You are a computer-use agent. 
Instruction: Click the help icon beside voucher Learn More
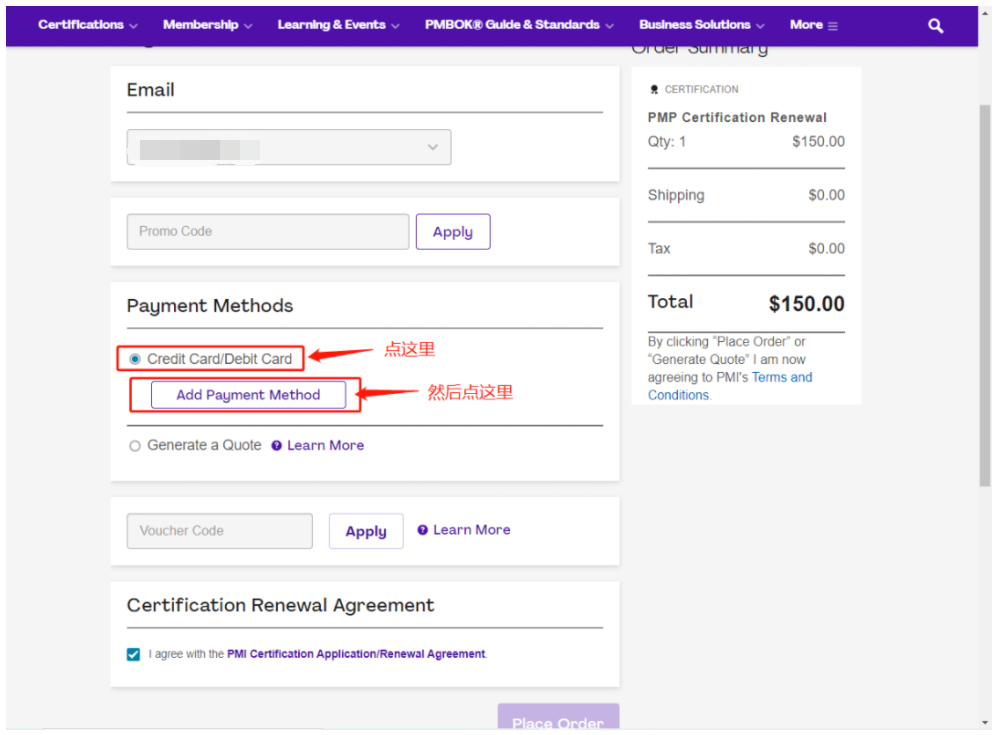[422, 530]
